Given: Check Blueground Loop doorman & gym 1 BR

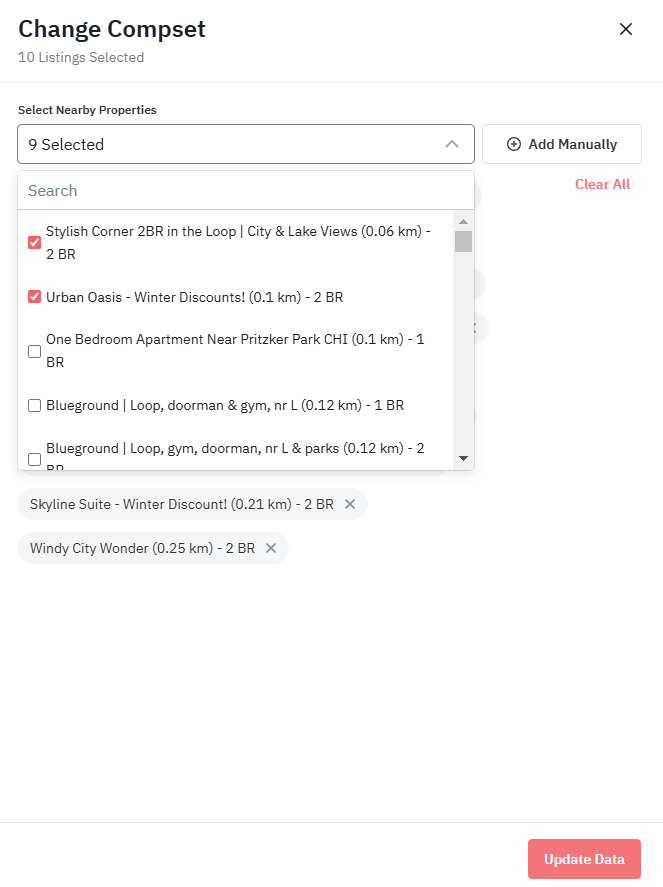Looking at the screenshot, I should coord(35,406).
